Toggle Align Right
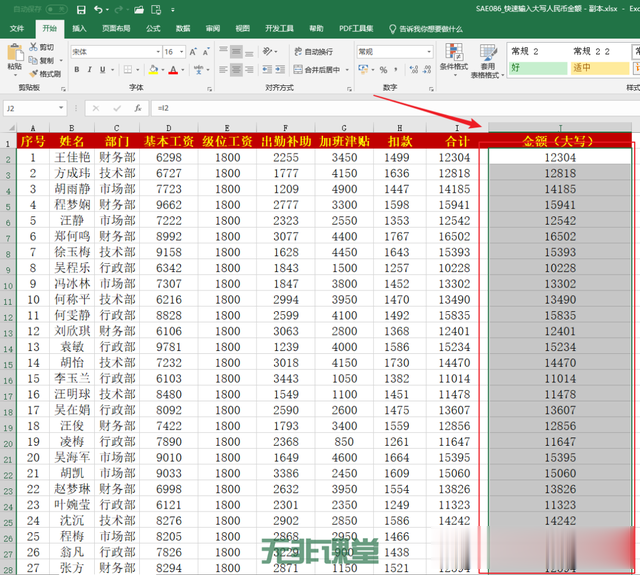Viewport: 640px width, 575px height. [x=249, y=70]
